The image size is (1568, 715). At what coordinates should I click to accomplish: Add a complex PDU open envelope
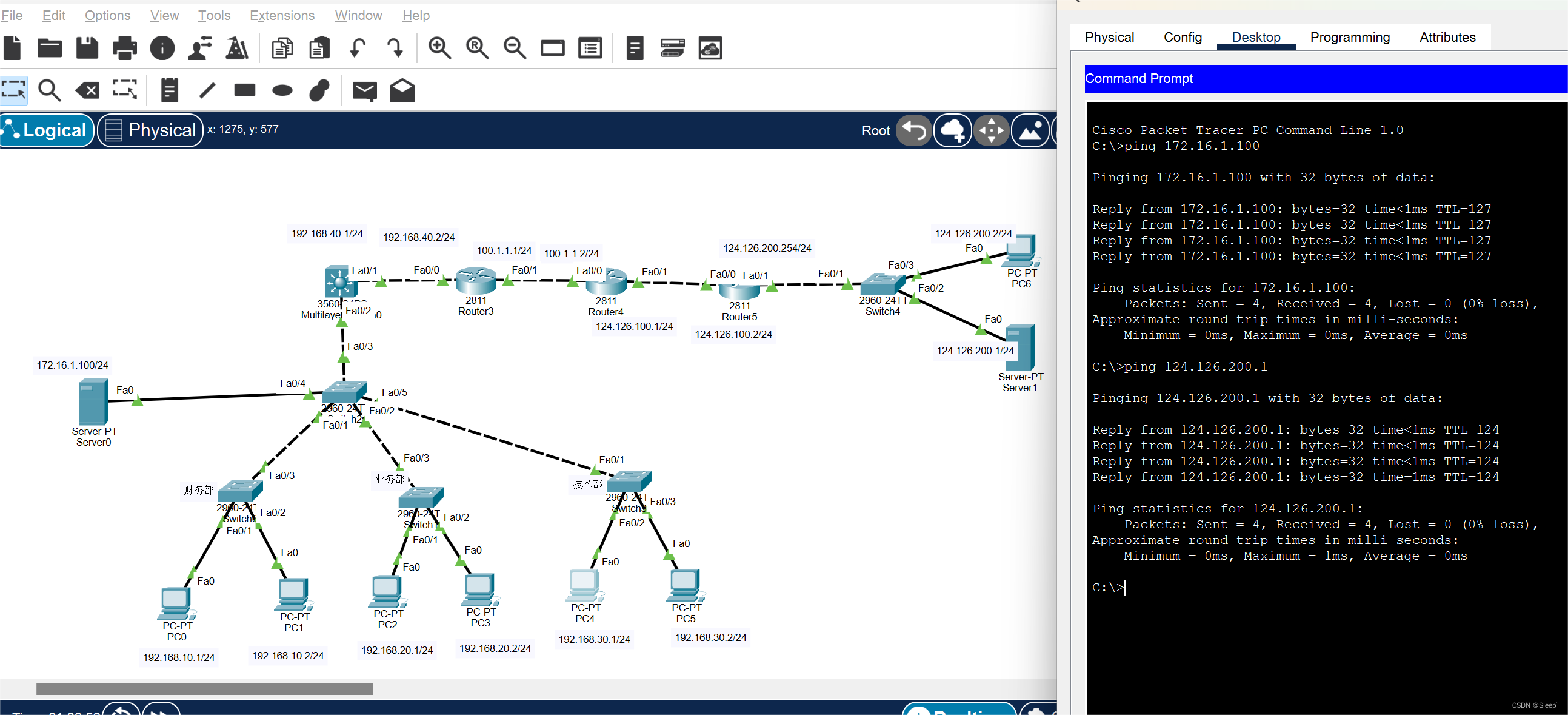coord(402,91)
